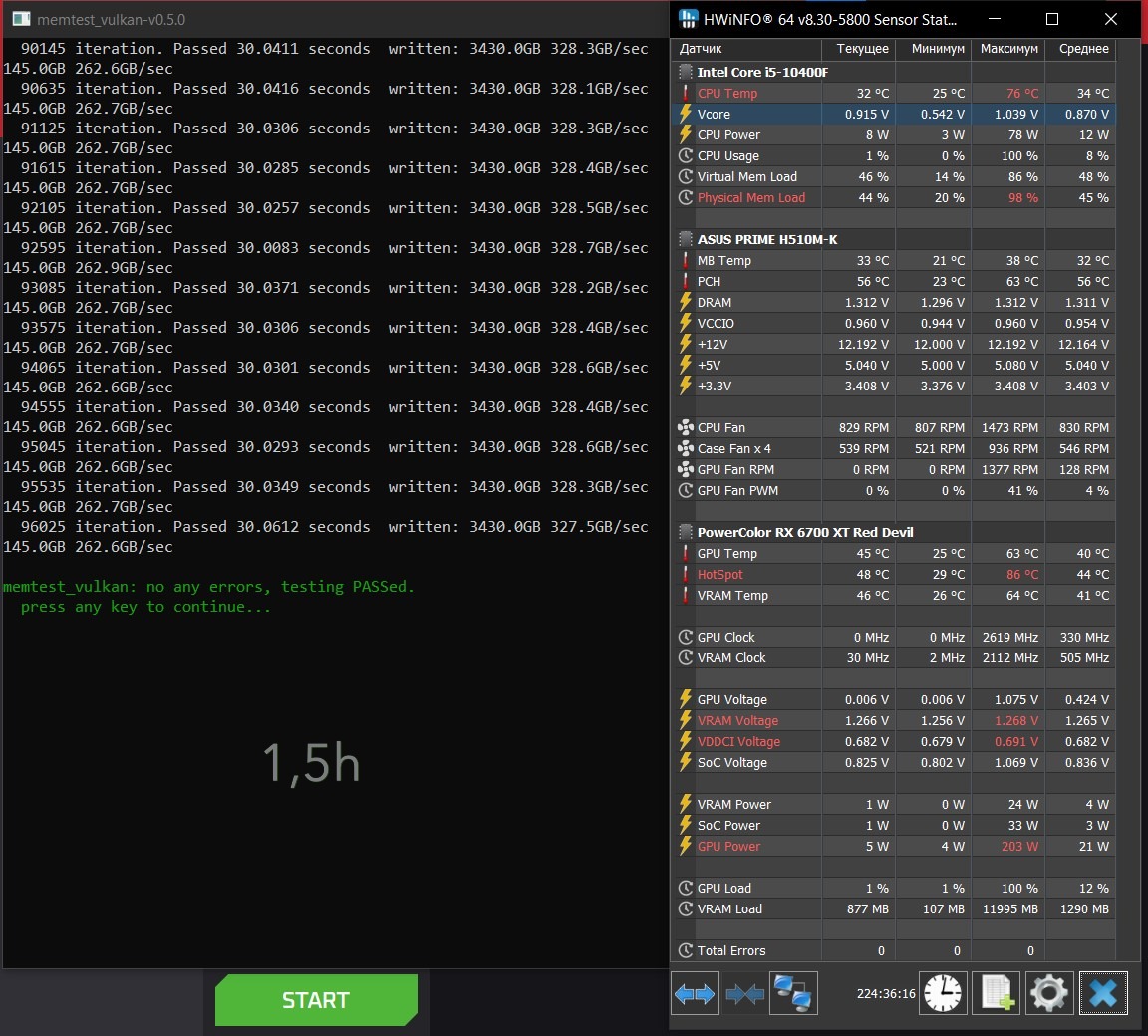Open sensor settings via gear icon
The height and width of the screenshot is (1036, 1148).
1049,993
